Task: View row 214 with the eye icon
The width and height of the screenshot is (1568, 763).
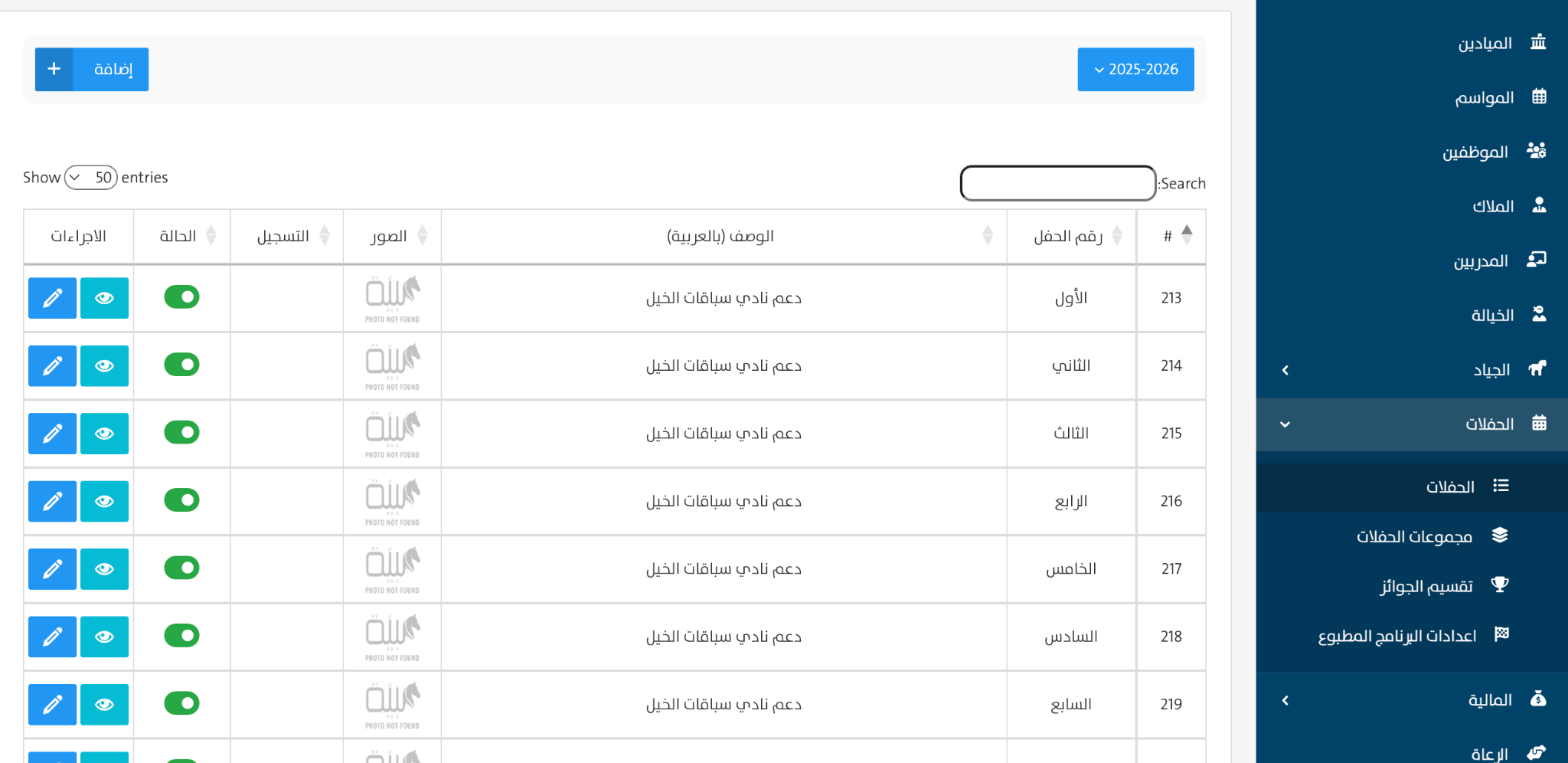Action: coord(104,366)
